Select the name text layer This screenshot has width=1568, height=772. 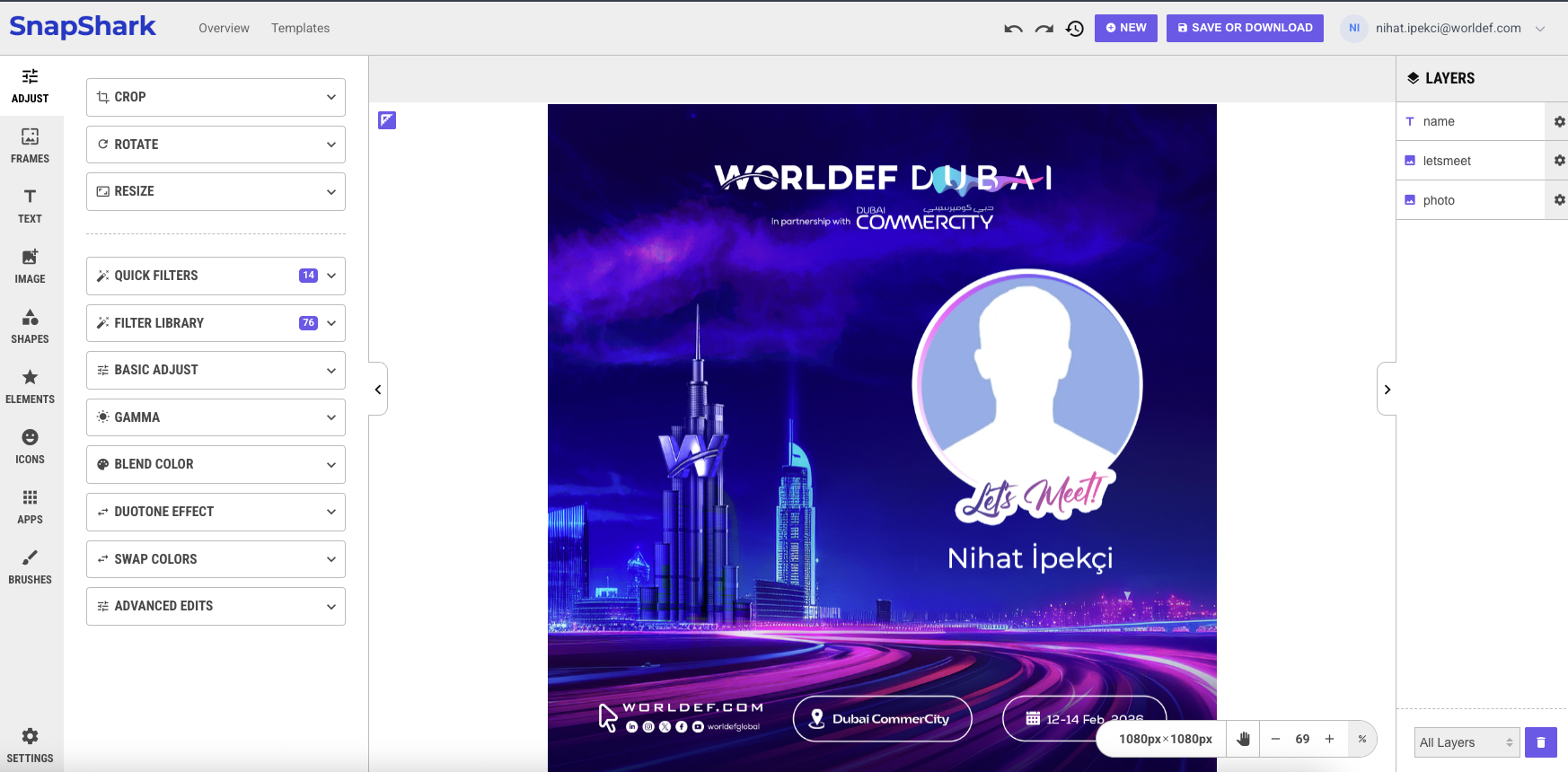[x=1470, y=121]
